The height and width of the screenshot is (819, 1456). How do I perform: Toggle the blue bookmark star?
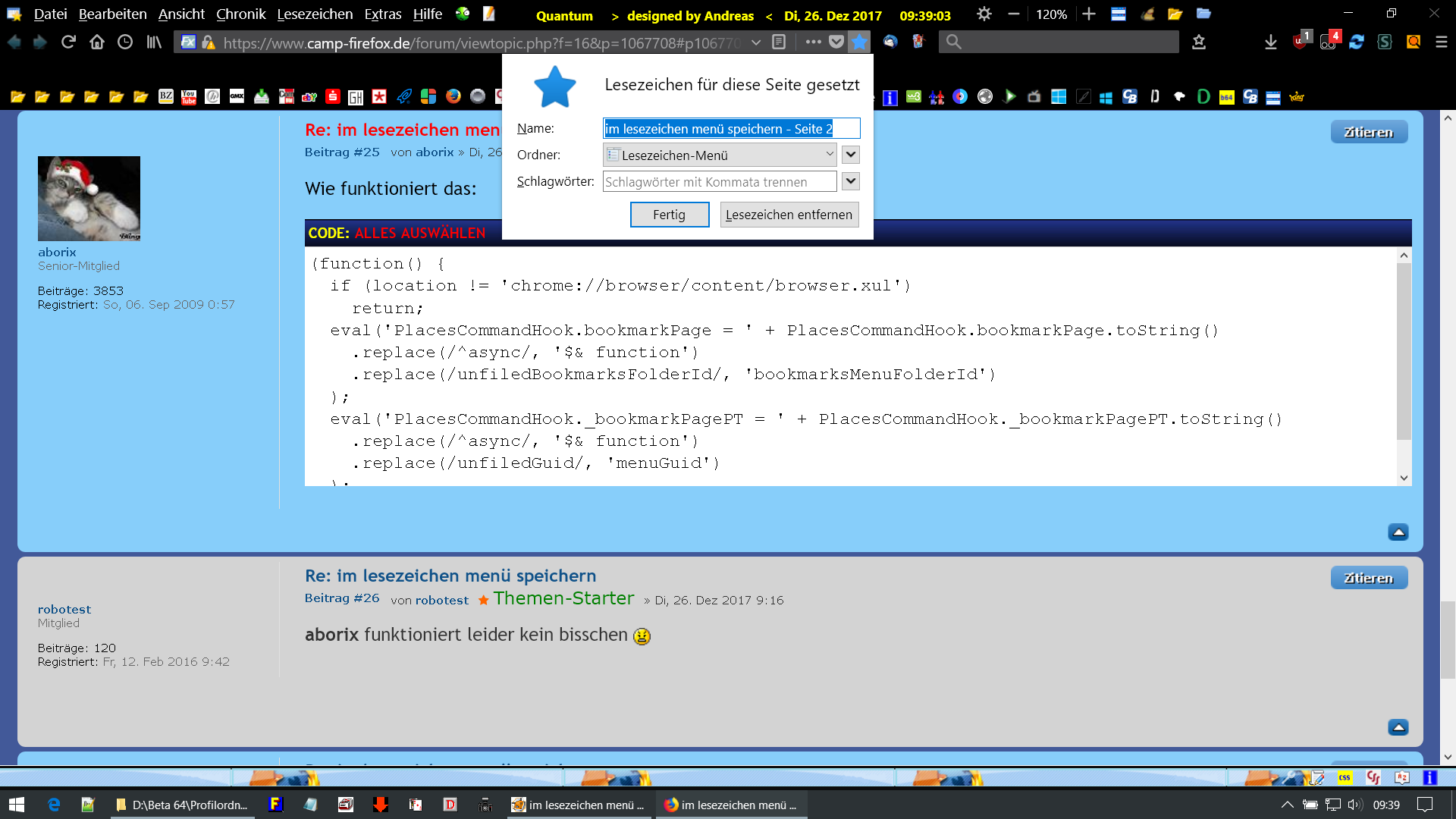pos(859,42)
